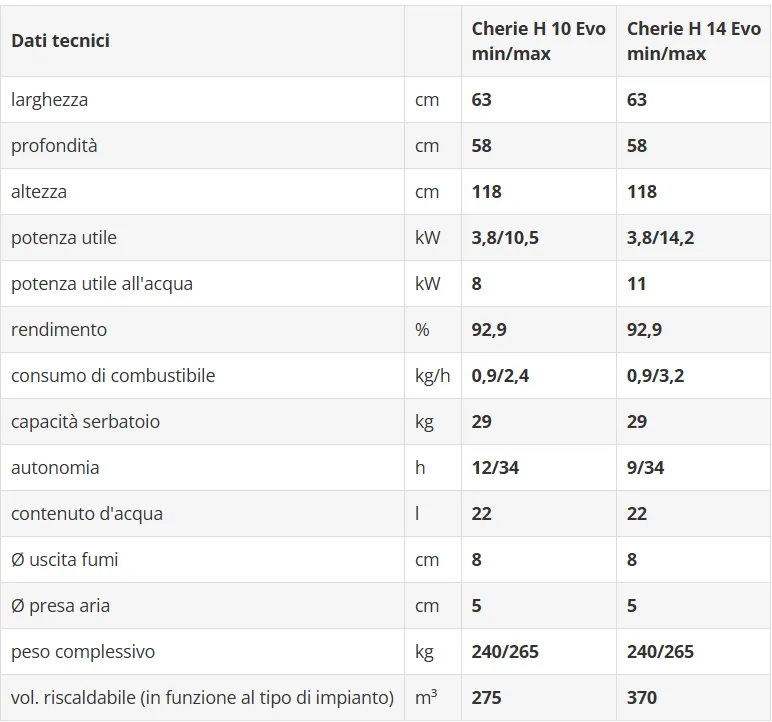This screenshot has height=722, width=772.
Task: Click the '370' heatable volume value
Action: tap(642, 698)
